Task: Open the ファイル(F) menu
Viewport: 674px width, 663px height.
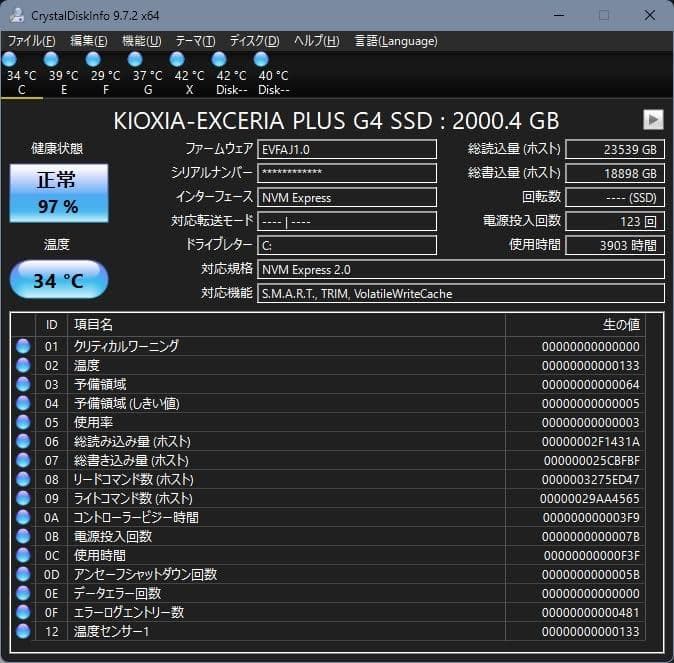Action: point(31,41)
